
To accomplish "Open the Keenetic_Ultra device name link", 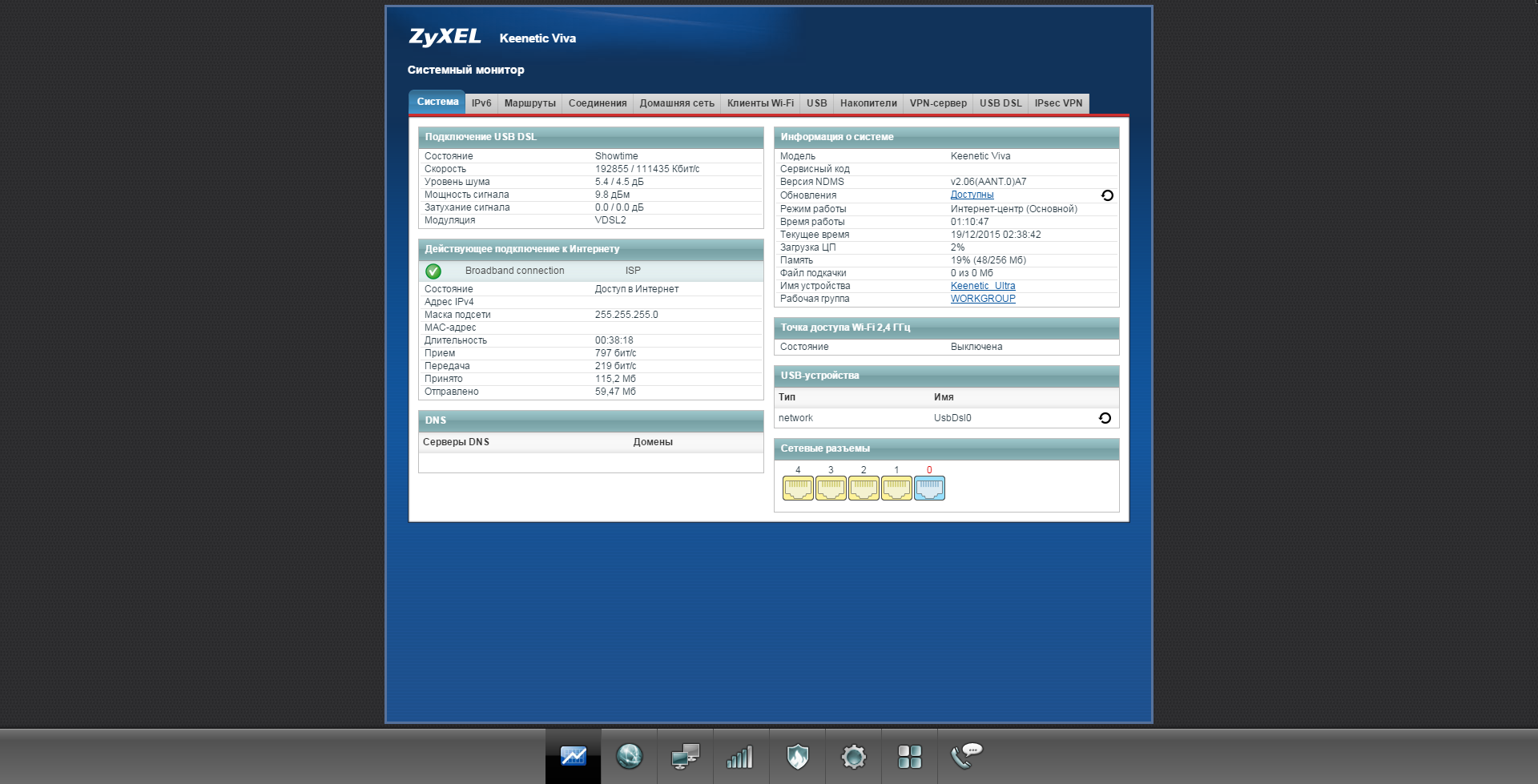I will (x=983, y=286).
